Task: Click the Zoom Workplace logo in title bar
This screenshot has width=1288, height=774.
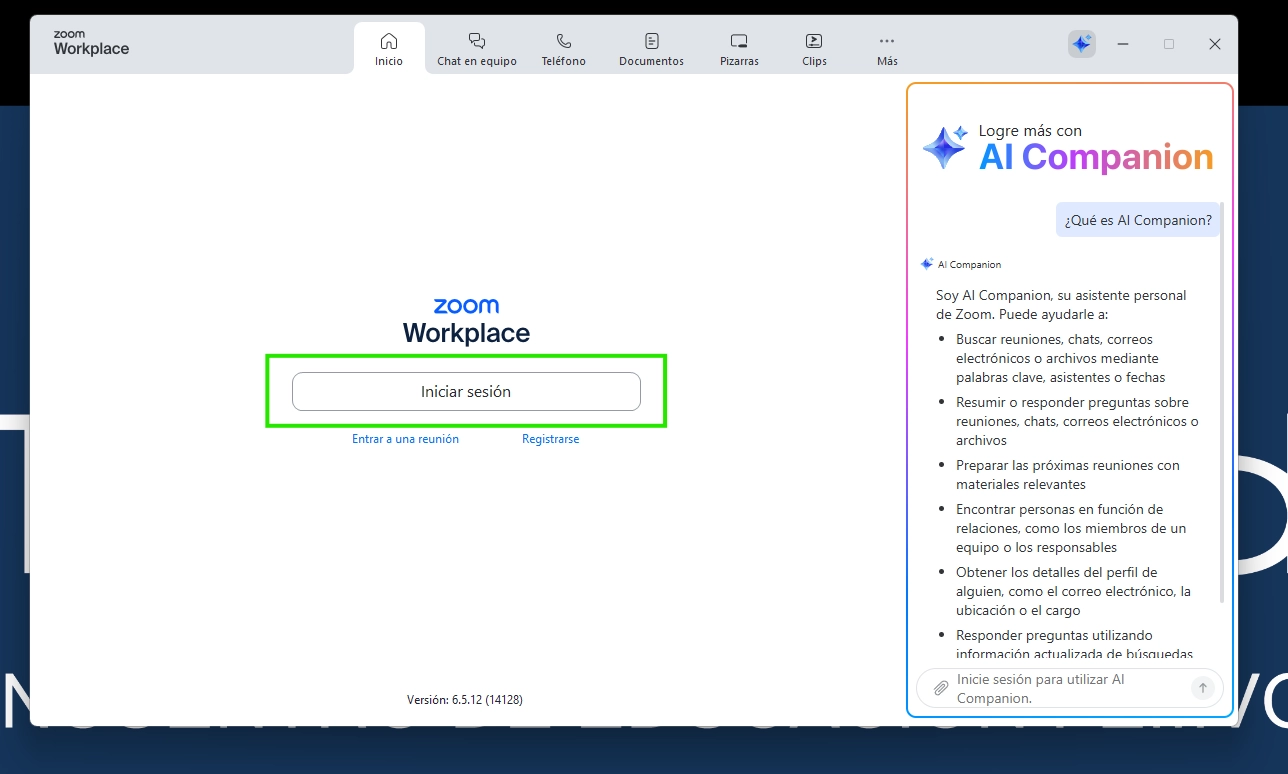Action: click(x=91, y=44)
